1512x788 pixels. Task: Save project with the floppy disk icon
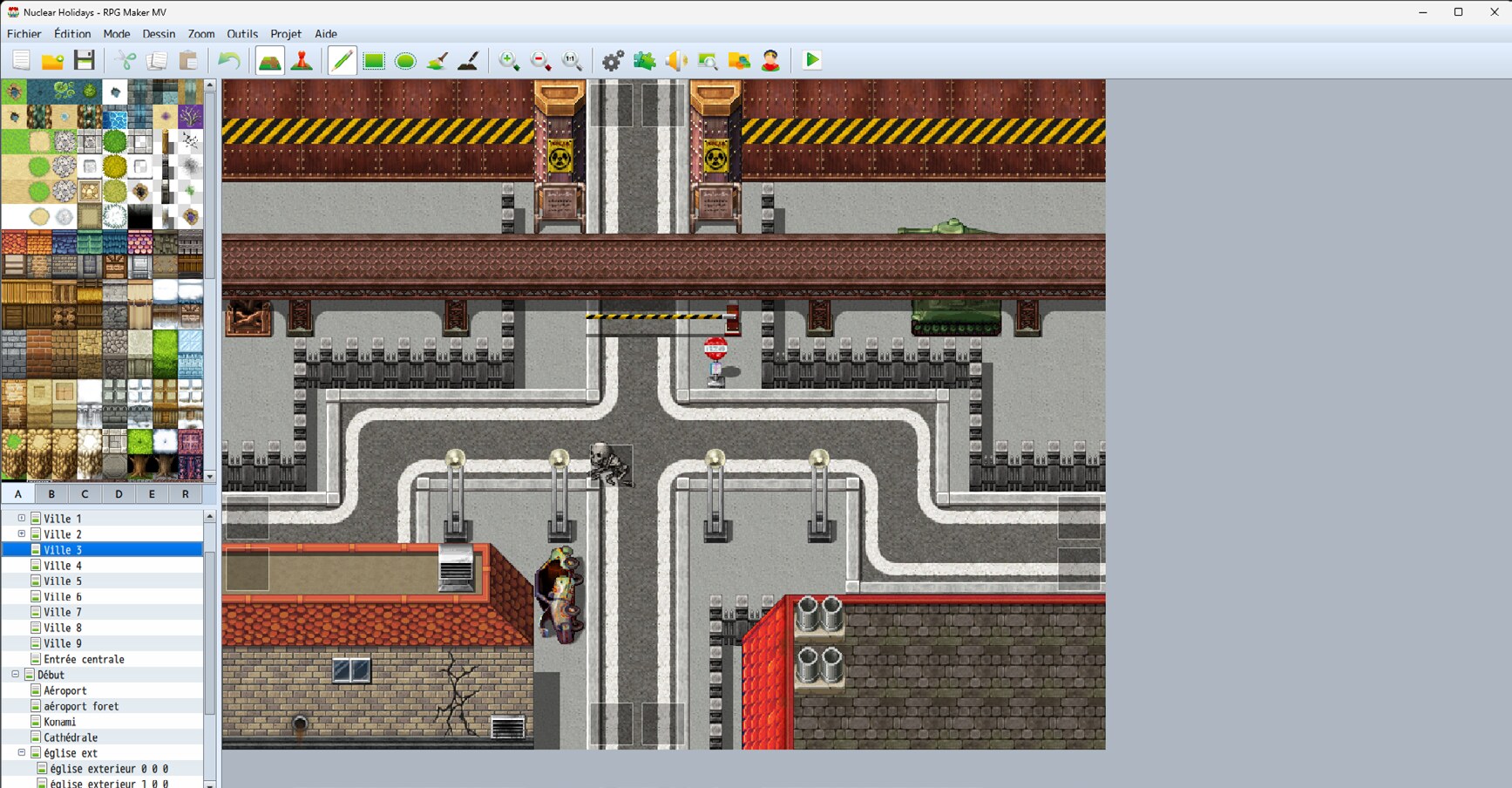[x=84, y=60]
